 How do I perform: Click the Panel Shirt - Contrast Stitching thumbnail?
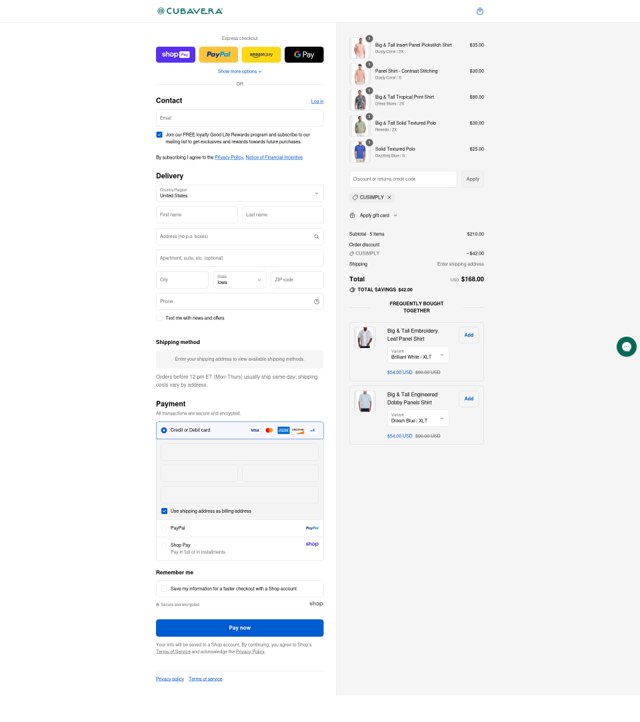pyautogui.click(x=360, y=74)
